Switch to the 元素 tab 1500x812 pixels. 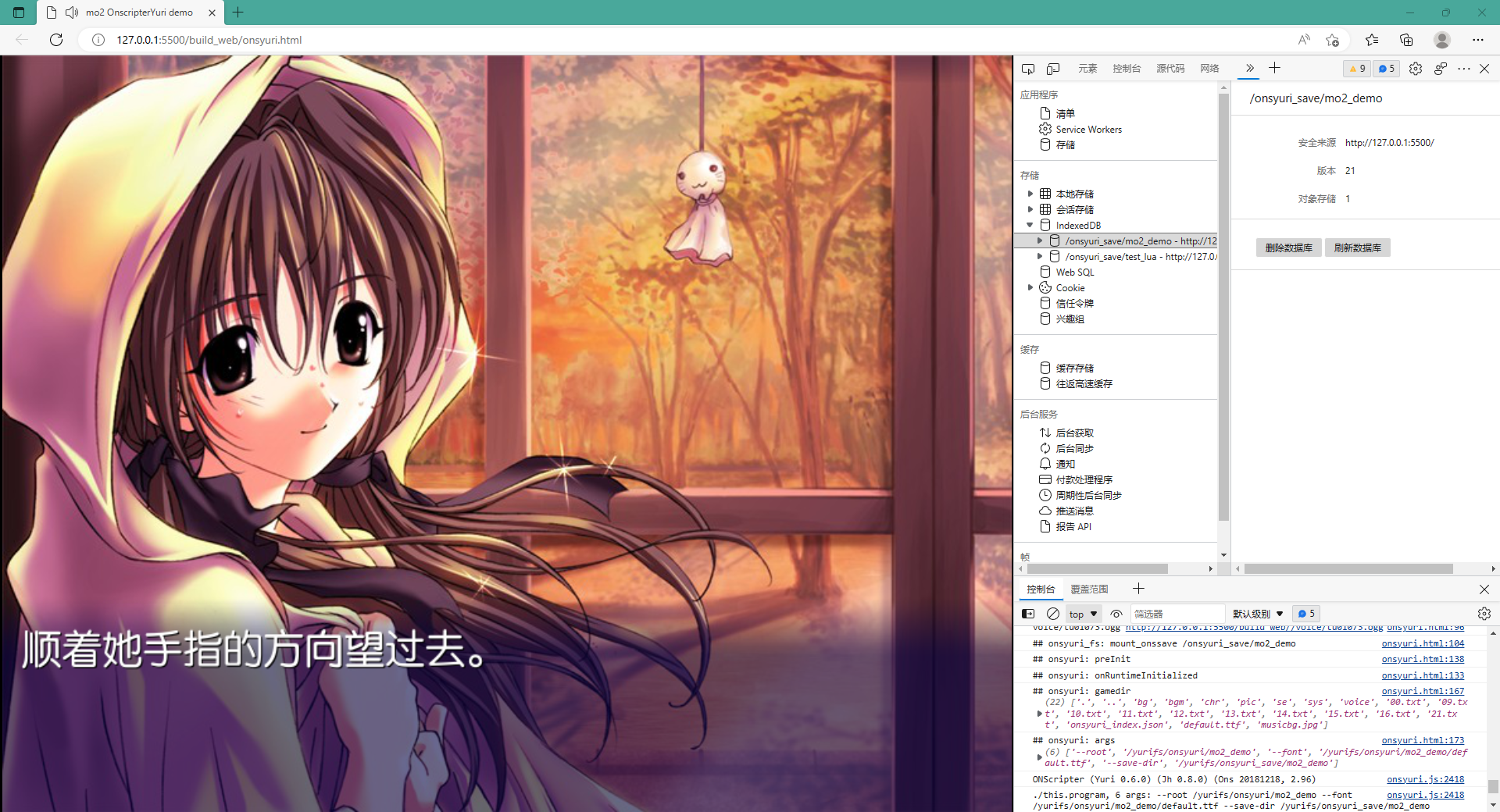[x=1087, y=69]
